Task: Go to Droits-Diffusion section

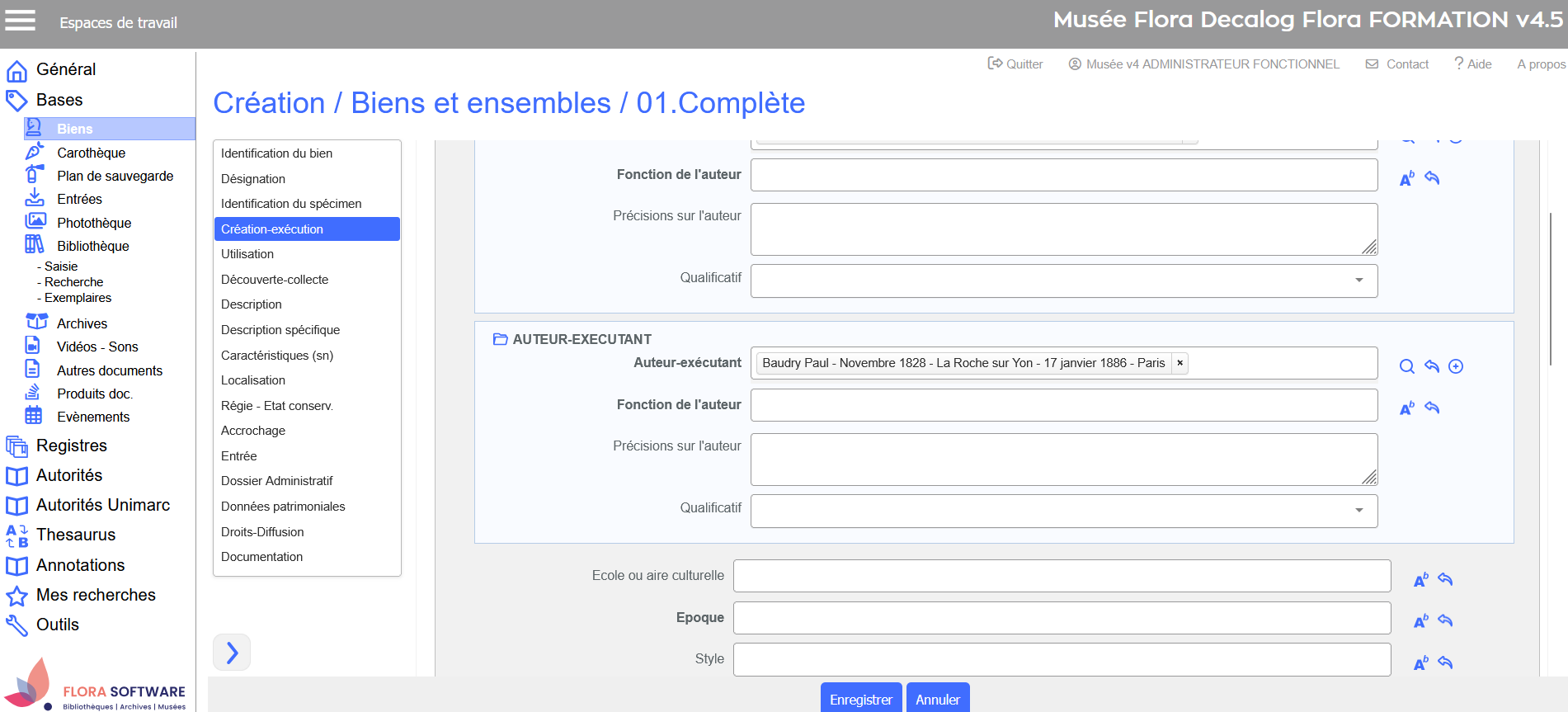Action: [262, 532]
